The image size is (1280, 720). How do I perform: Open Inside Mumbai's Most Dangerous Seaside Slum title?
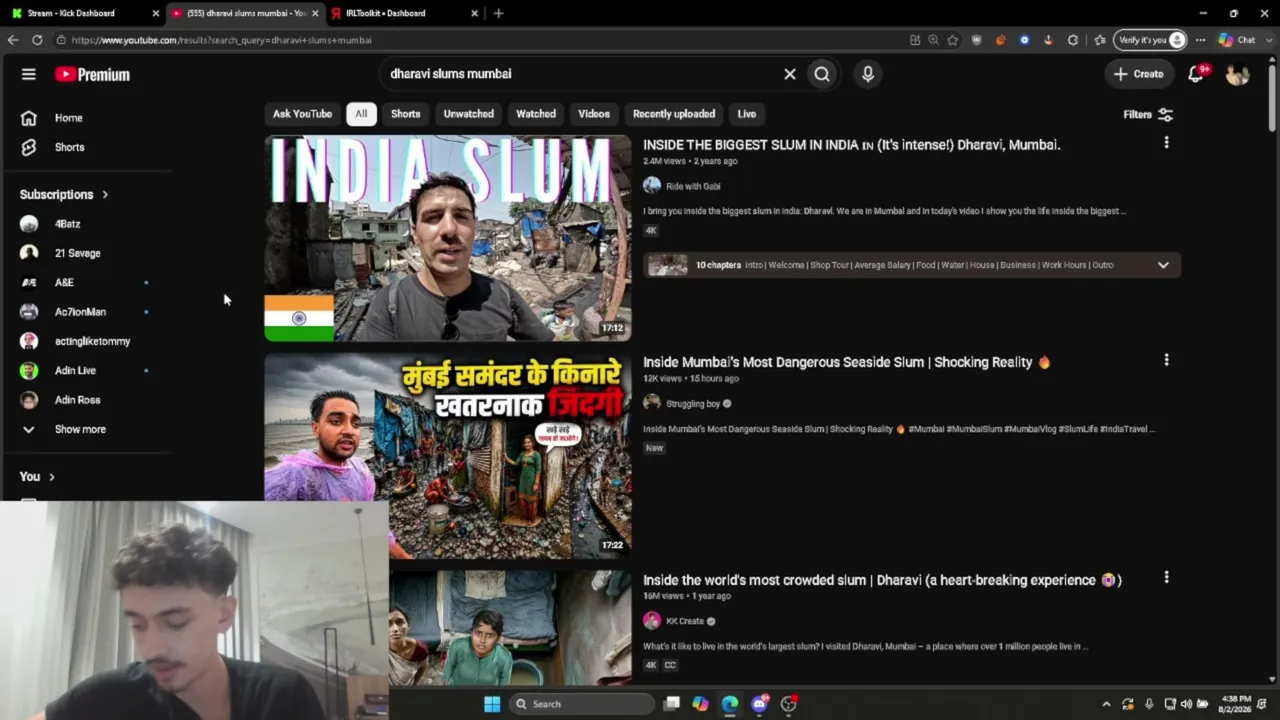[x=846, y=362]
